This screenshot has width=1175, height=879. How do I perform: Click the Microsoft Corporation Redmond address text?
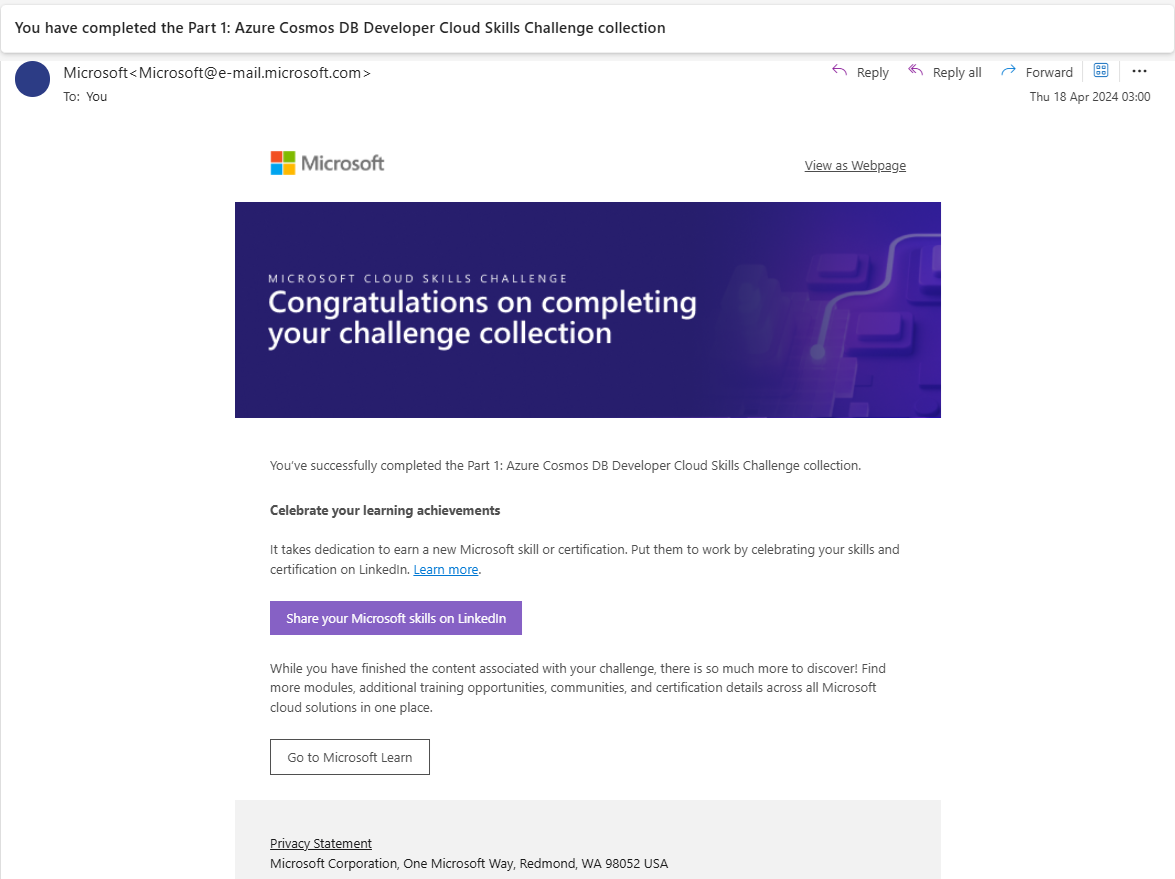pyautogui.click(x=468, y=864)
